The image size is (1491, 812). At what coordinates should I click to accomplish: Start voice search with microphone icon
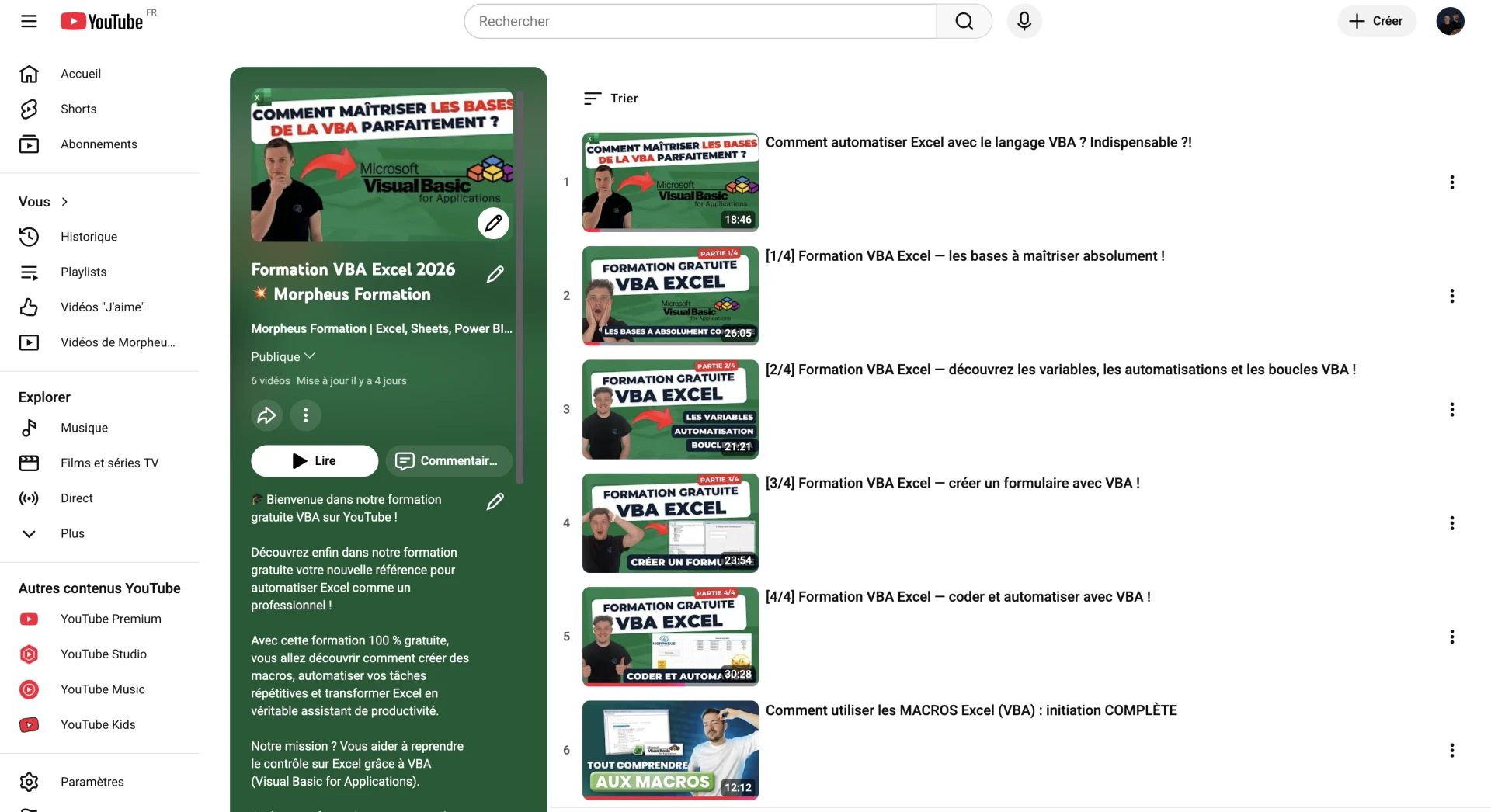[1024, 21]
